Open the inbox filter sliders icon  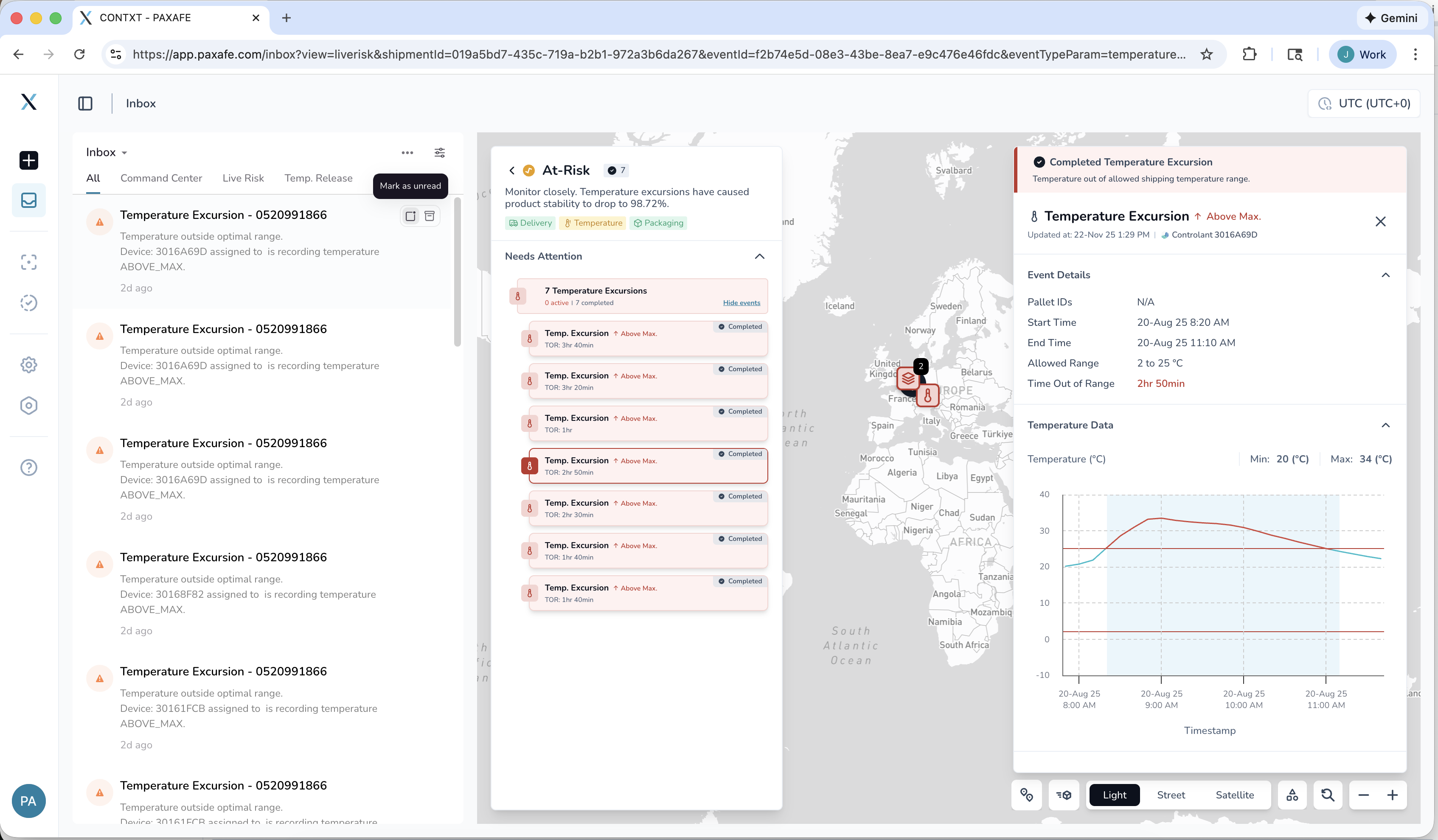point(439,152)
